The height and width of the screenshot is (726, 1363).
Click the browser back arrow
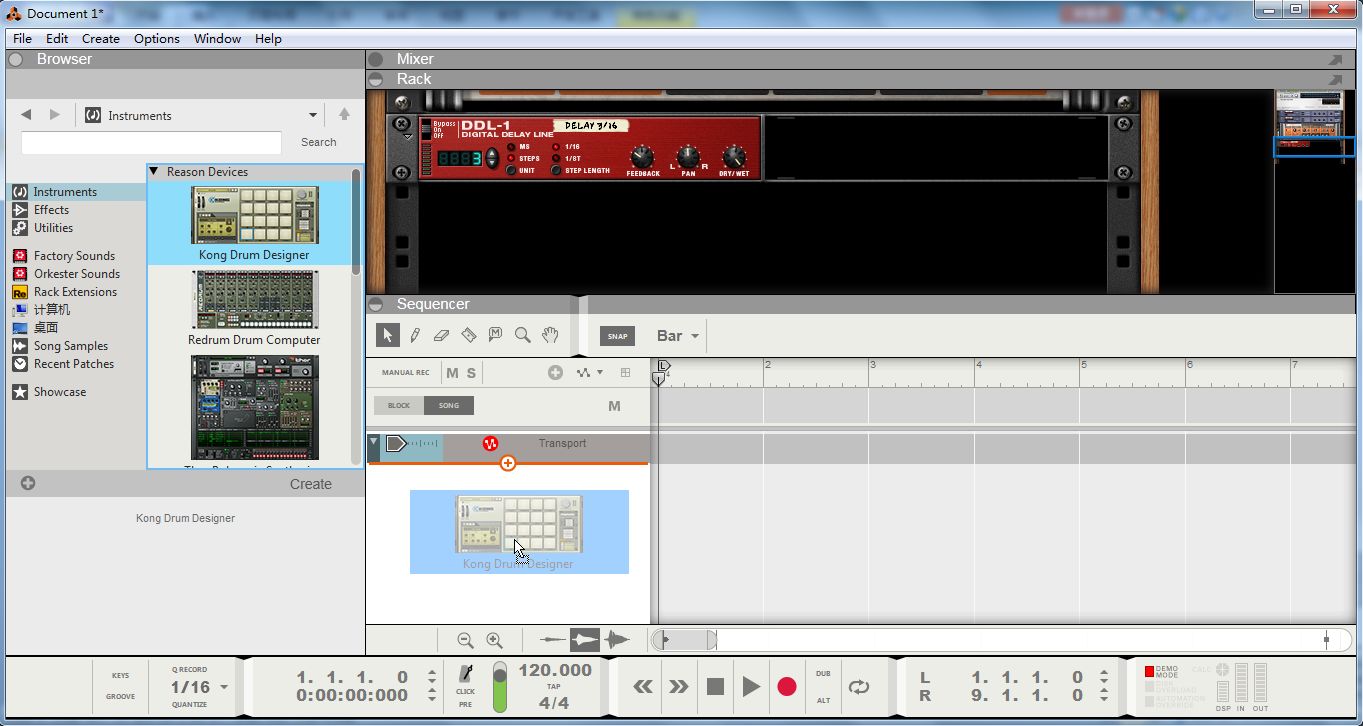[x=27, y=115]
